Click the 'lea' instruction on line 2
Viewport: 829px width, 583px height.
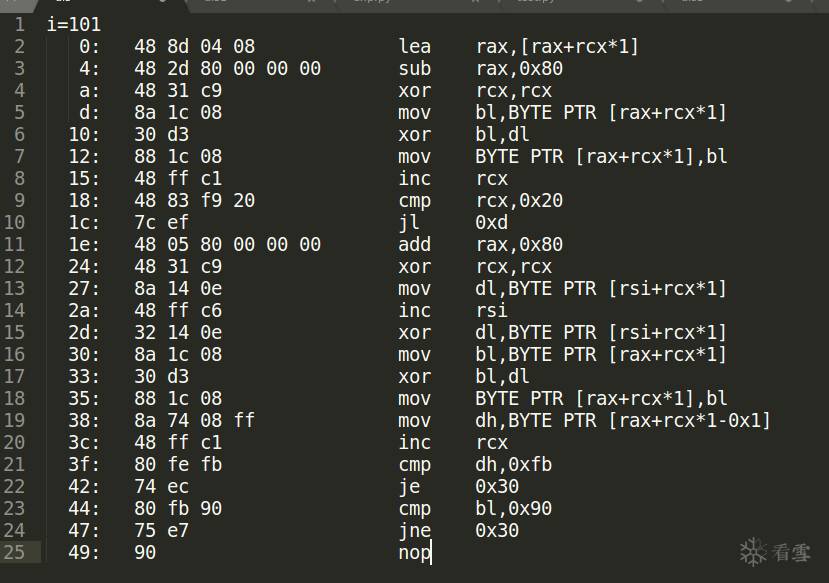coord(414,46)
